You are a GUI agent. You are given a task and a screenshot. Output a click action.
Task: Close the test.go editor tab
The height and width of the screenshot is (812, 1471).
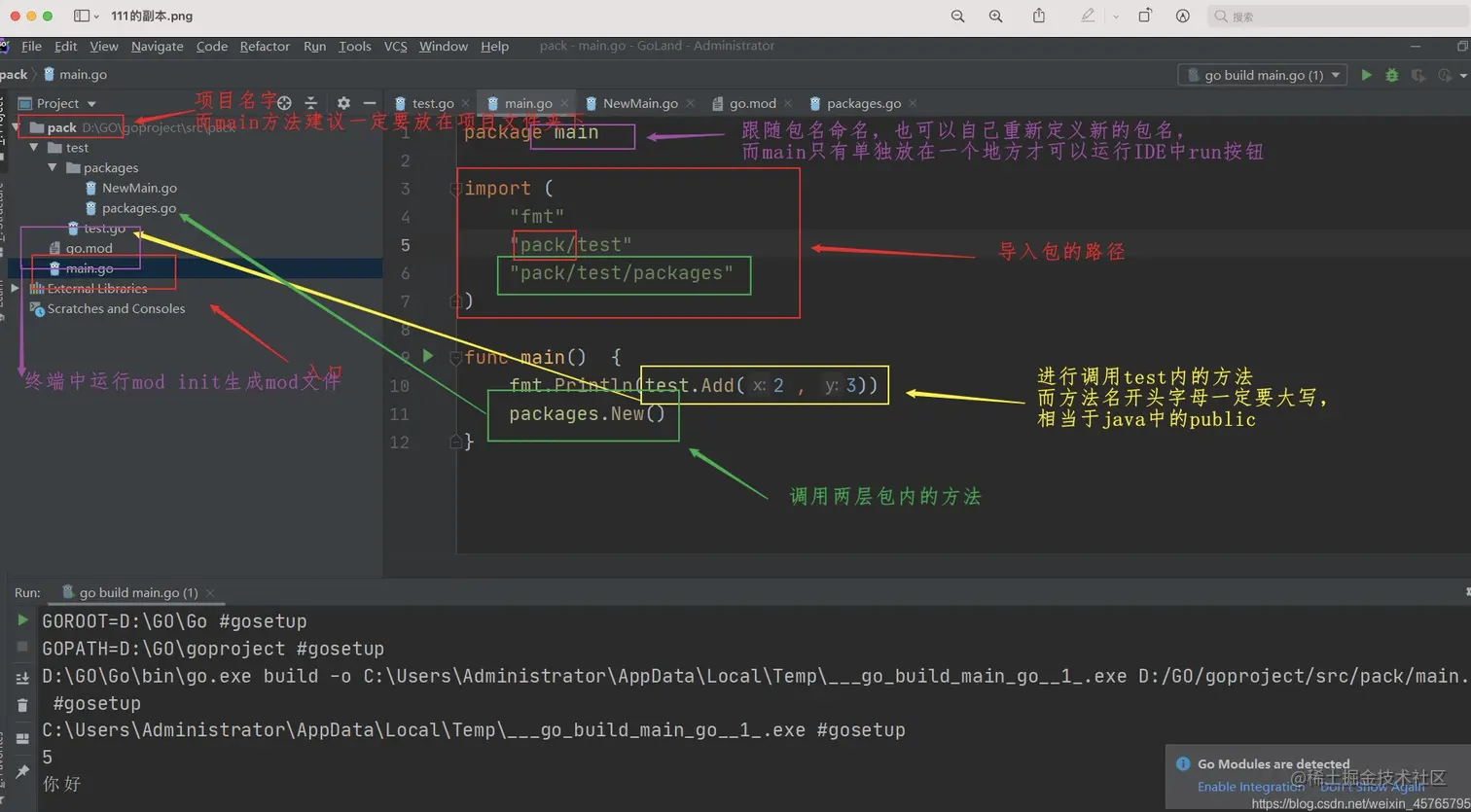(466, 104)
